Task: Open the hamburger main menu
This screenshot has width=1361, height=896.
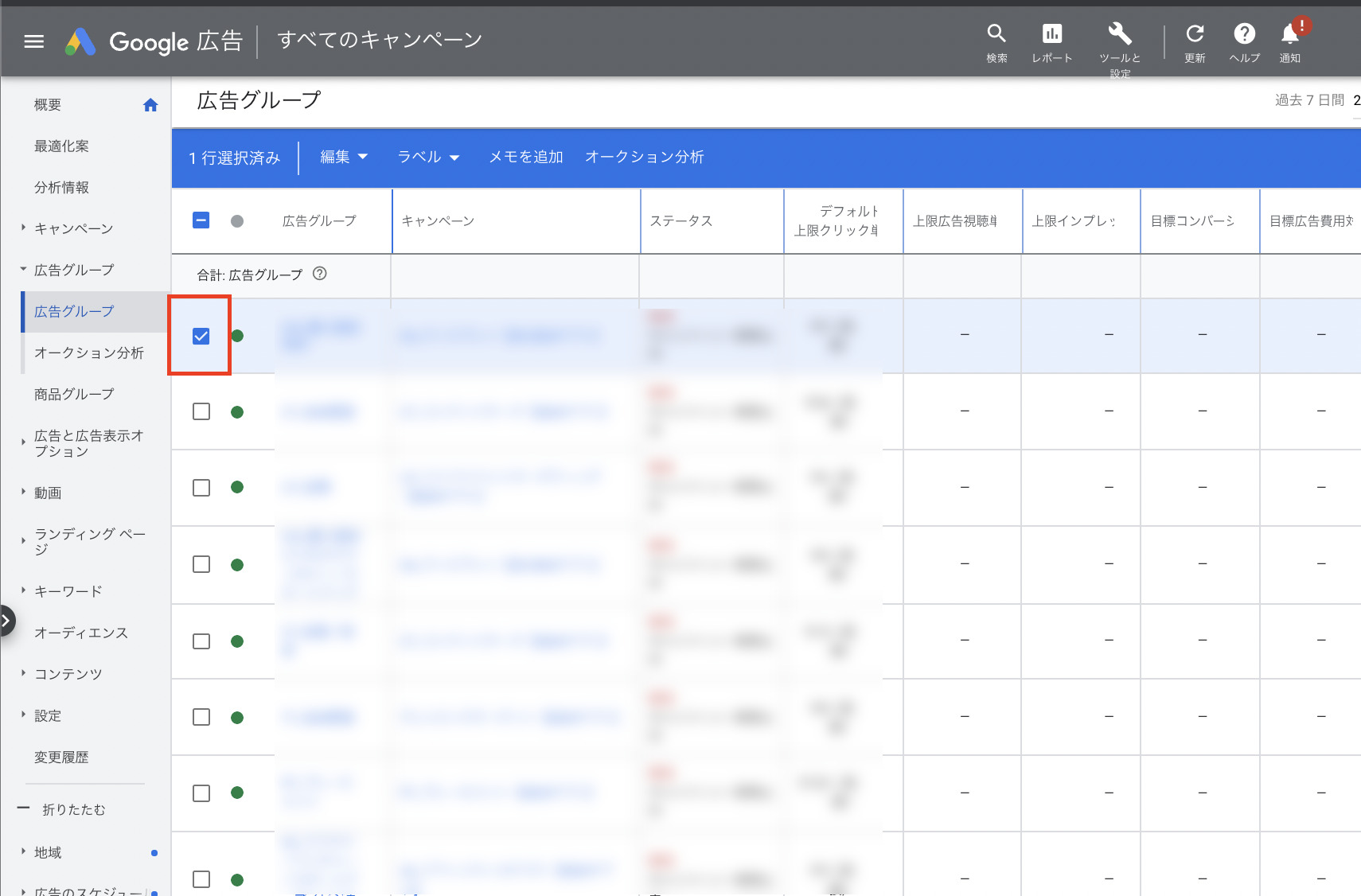Action: coord(33,41)
